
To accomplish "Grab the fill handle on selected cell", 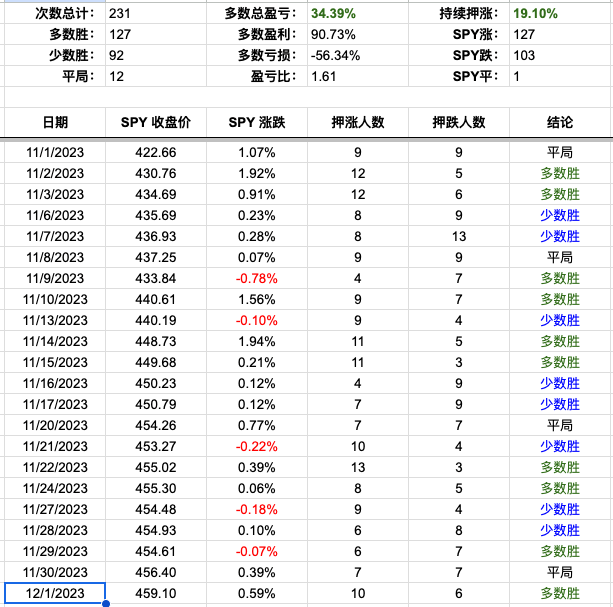I will 106,603.
